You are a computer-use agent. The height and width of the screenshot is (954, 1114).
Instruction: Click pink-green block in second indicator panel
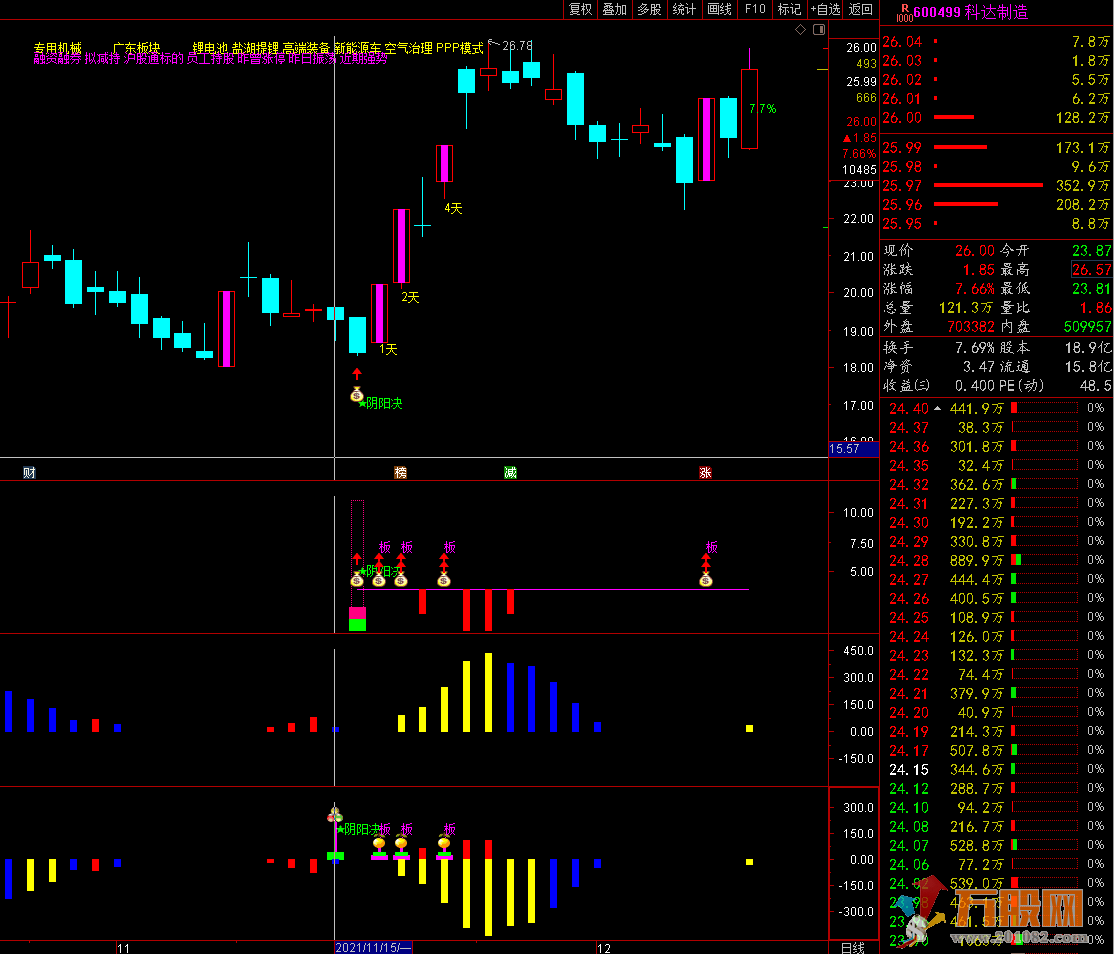[x=357, y=619]
